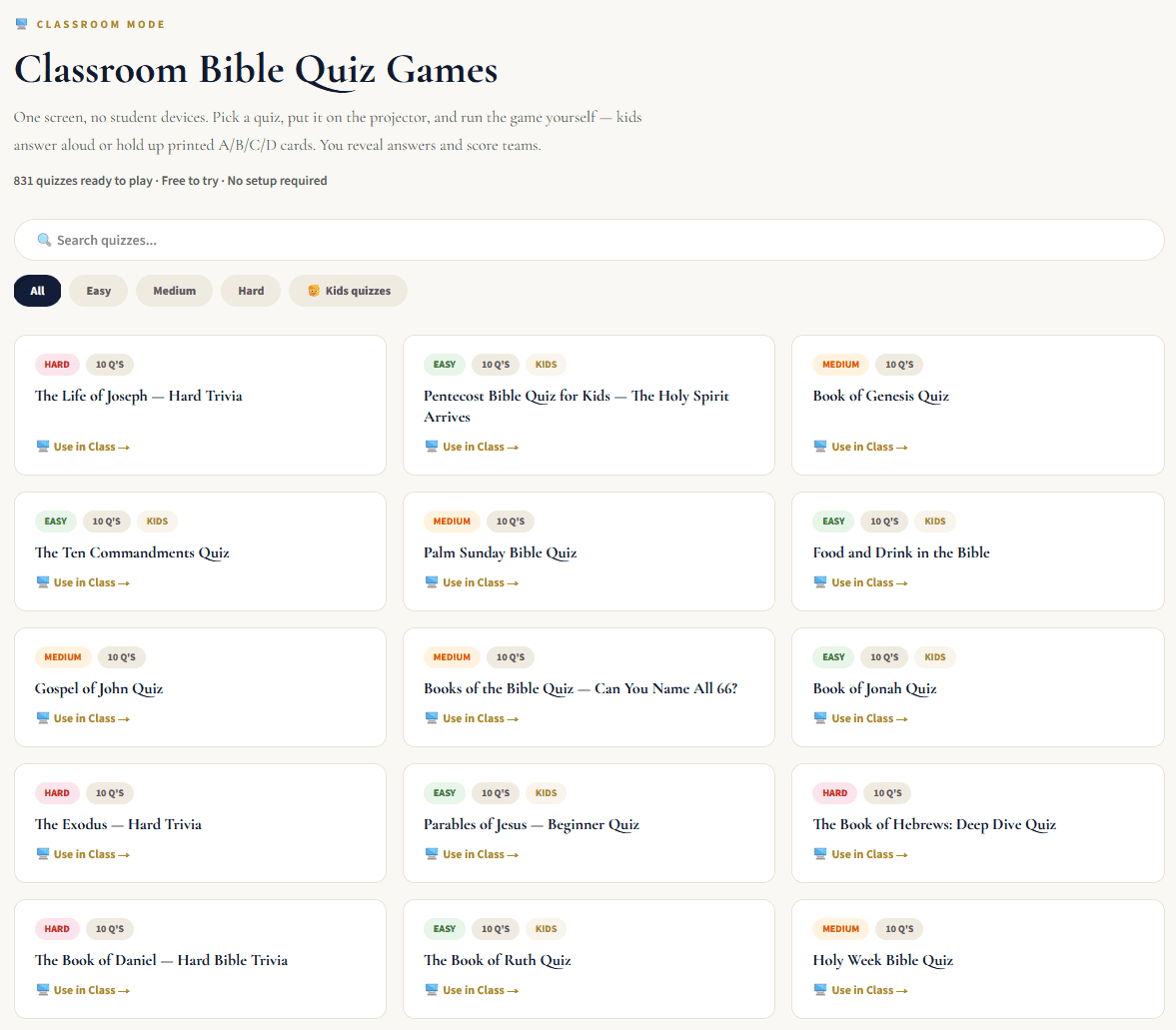Click monitor icon on Books of the Bible card
Viewport: 1176px width, 1030px height.
(x=432, y=718)
